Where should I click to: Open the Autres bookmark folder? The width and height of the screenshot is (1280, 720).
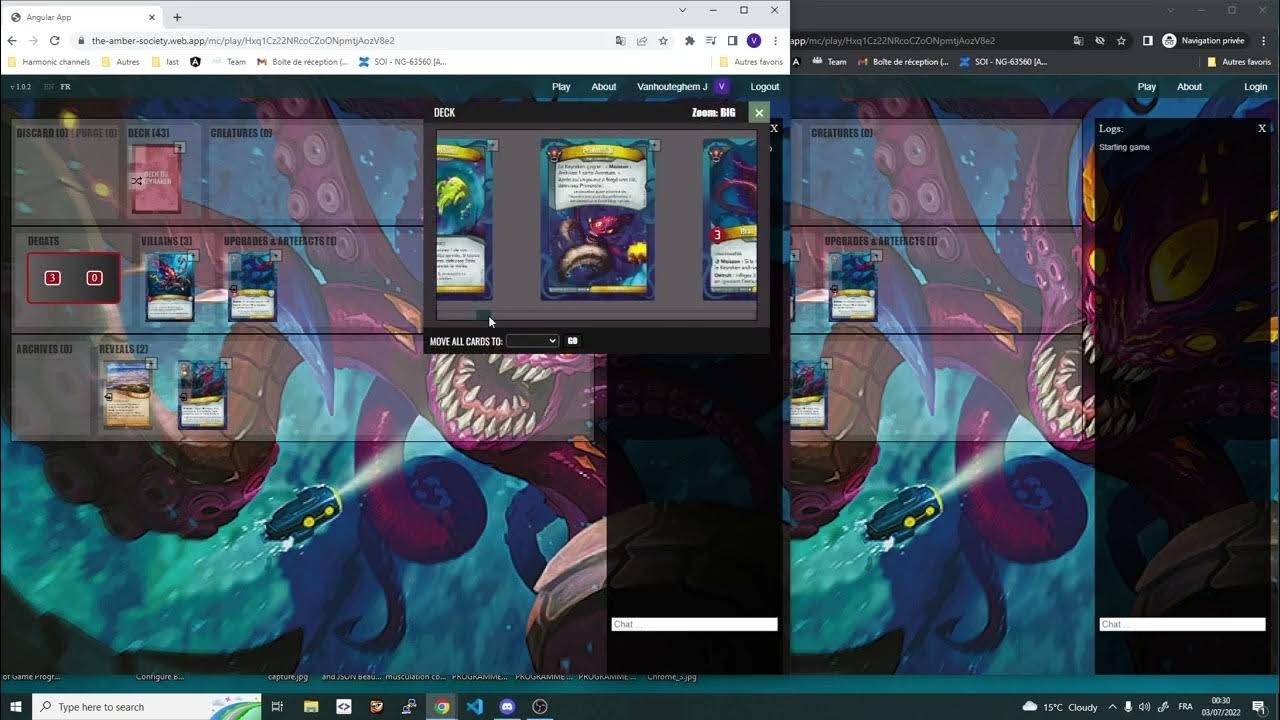click(x=121, y=62)
